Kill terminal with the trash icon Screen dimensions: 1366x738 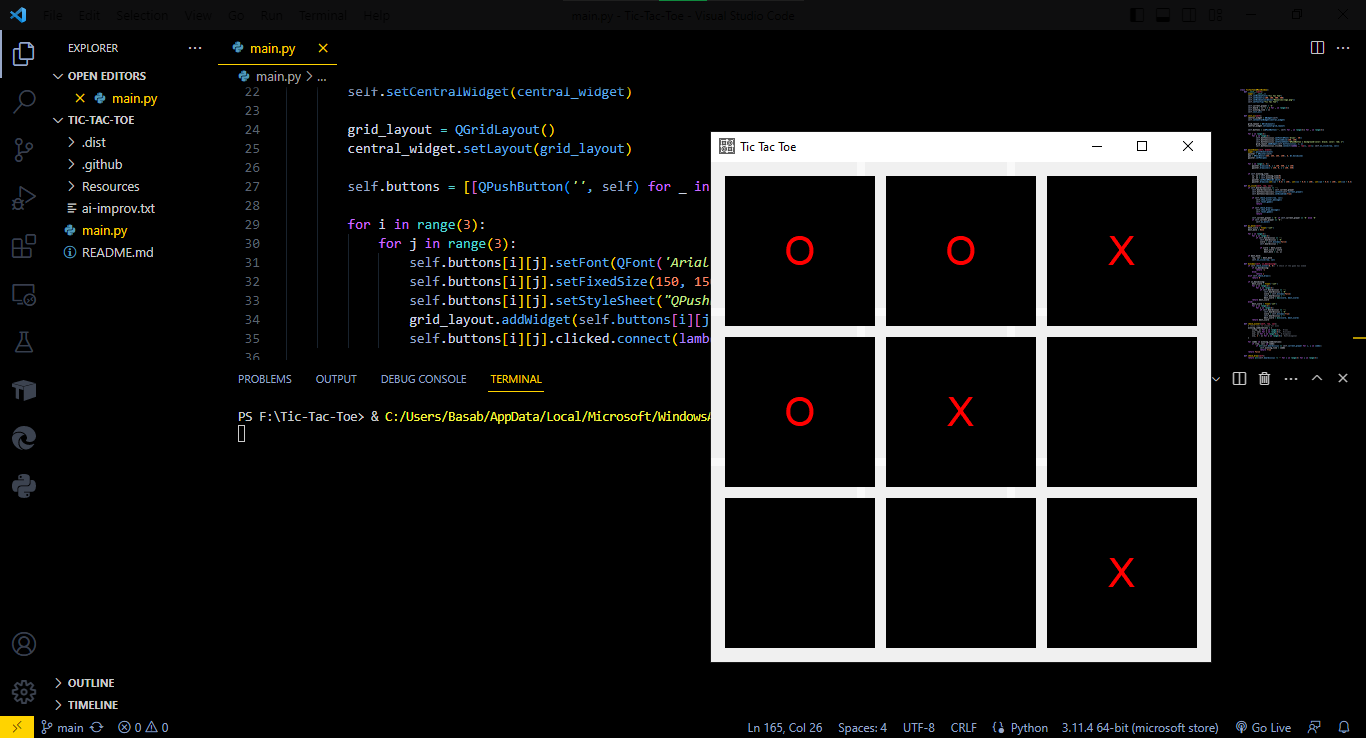pyautogui.click(x=1264, y=378)
